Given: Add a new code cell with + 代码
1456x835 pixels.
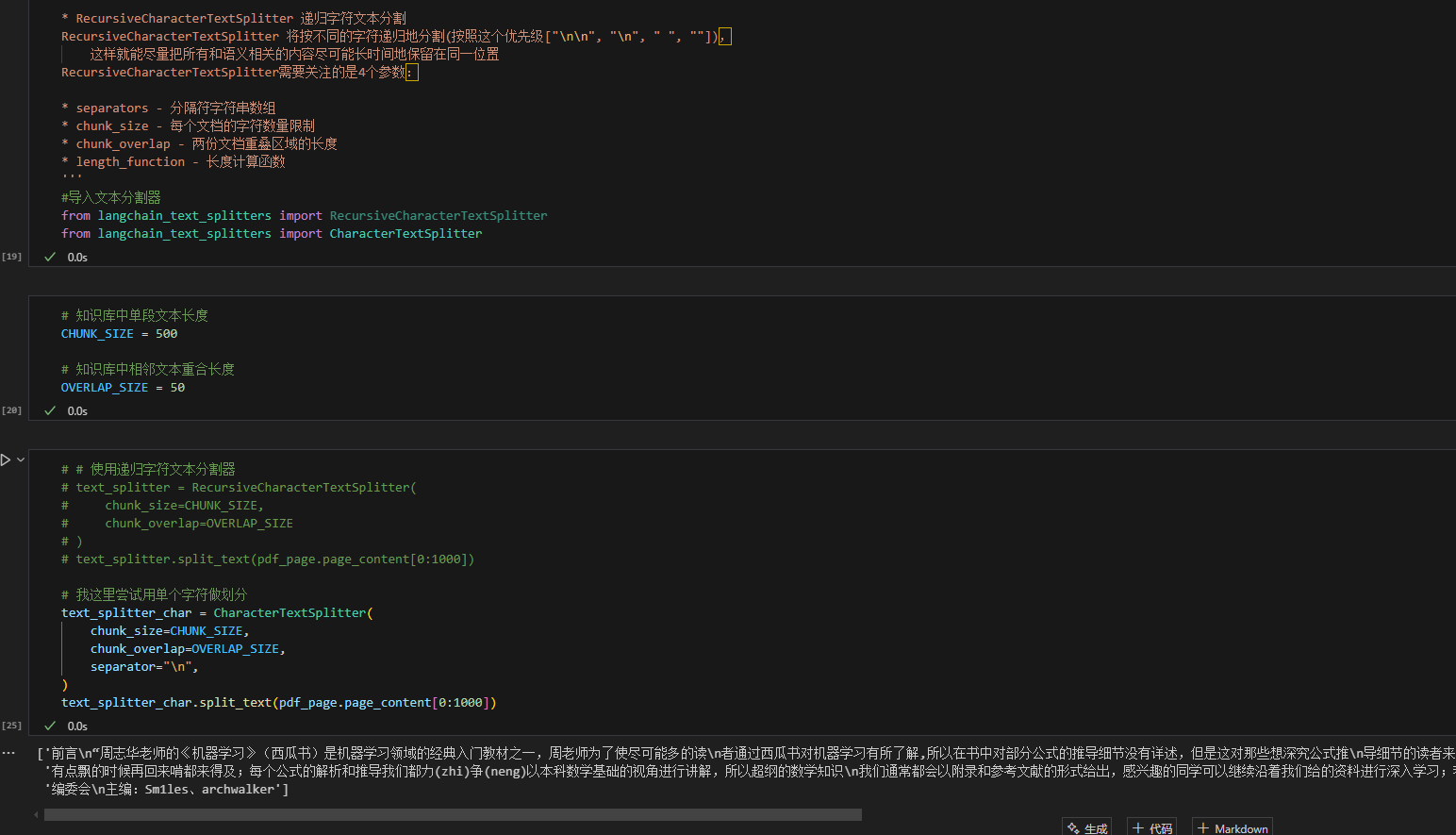Looking at the screenshot, I should coord(1151,827).
